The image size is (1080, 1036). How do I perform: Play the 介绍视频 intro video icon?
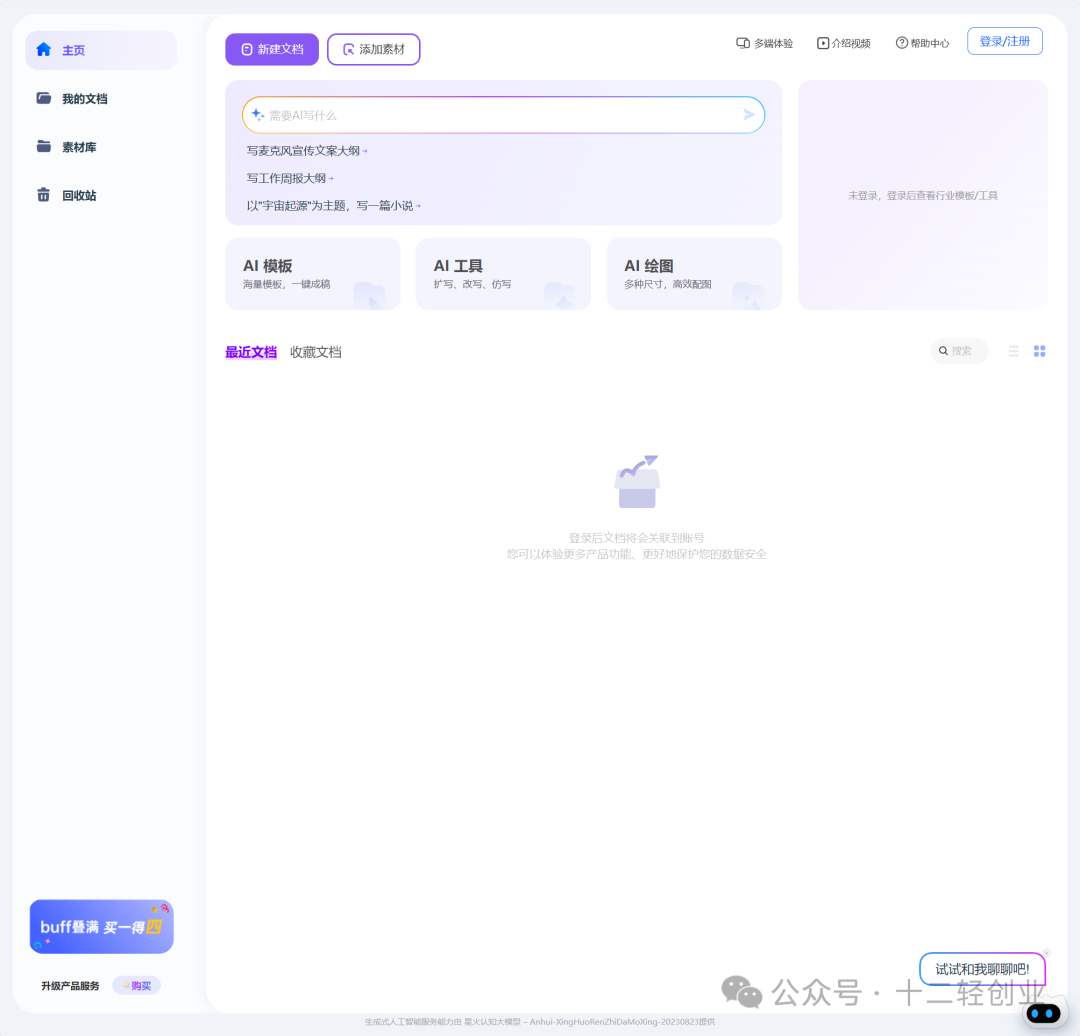[x=822, y=43]
